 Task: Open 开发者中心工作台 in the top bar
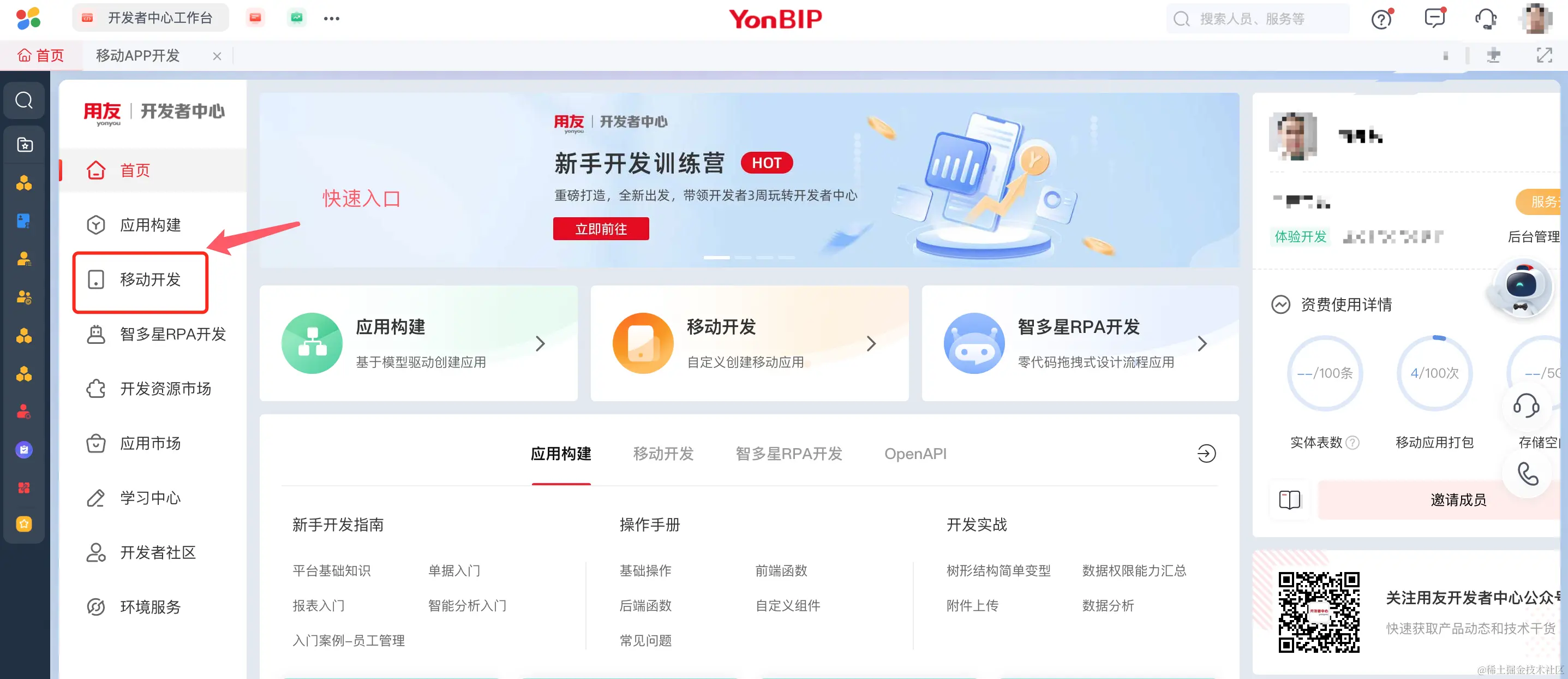coord(151,17)
